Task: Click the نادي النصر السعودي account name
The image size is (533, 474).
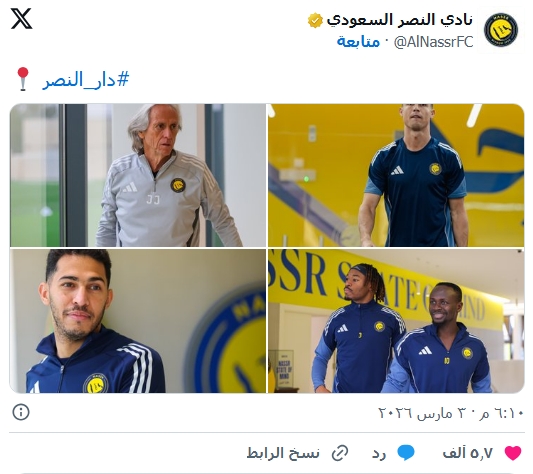Action: [400, 20]
